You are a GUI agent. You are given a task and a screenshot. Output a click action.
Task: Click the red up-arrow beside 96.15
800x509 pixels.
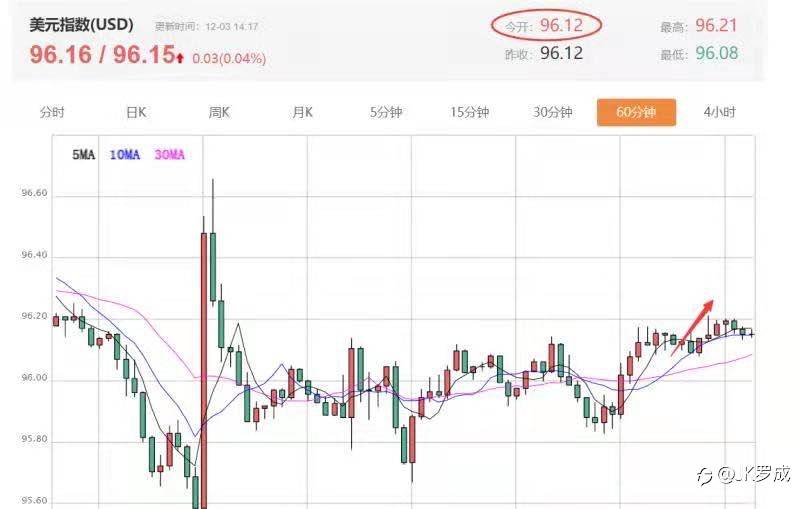click(x=180, y=58)
